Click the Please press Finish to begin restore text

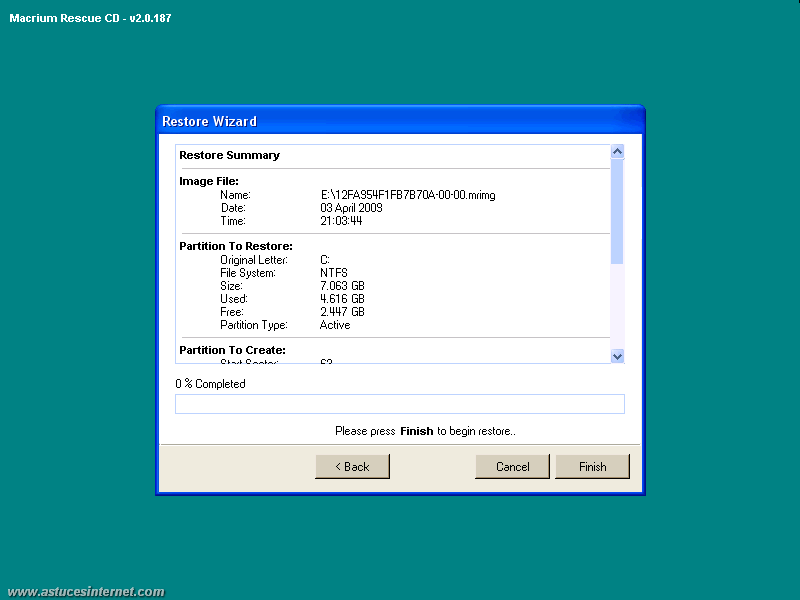[425, 431]
